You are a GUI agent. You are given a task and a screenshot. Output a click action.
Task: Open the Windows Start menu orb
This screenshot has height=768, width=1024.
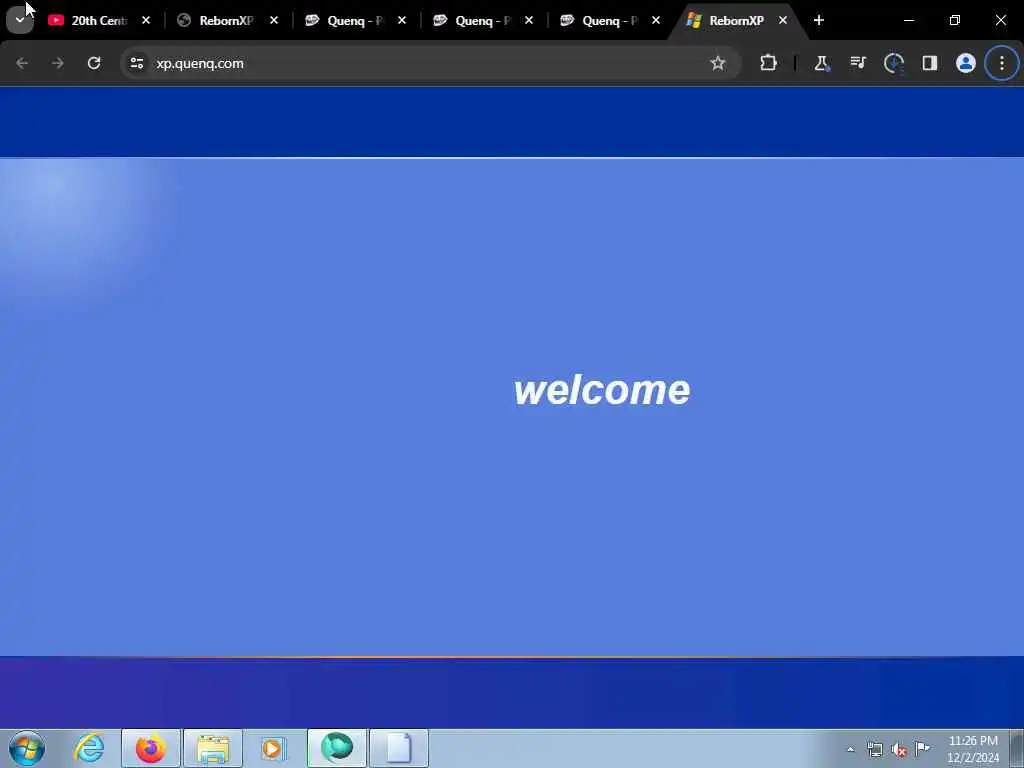(27, 748)
